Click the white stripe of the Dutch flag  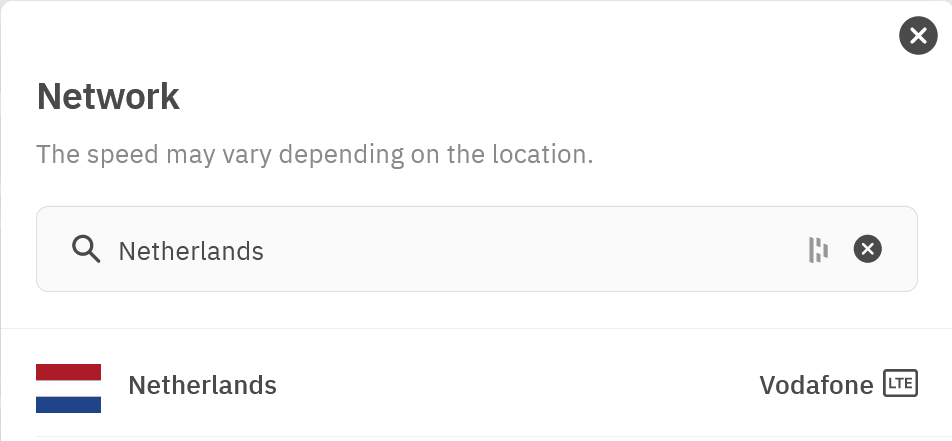pyautogui.click(x=69, y=388)
